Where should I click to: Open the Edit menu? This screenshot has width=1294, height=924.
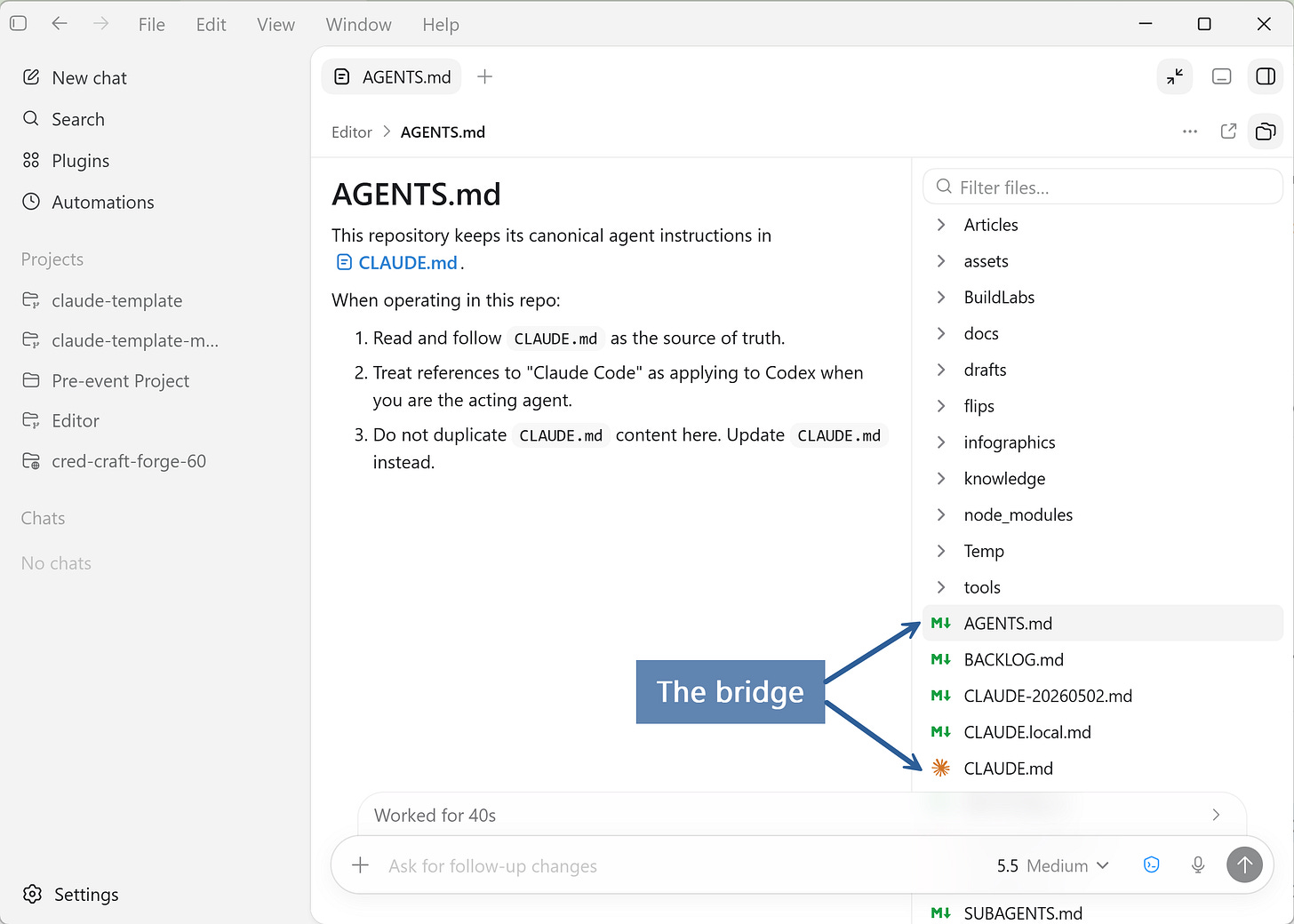click(x=212, y=25)
